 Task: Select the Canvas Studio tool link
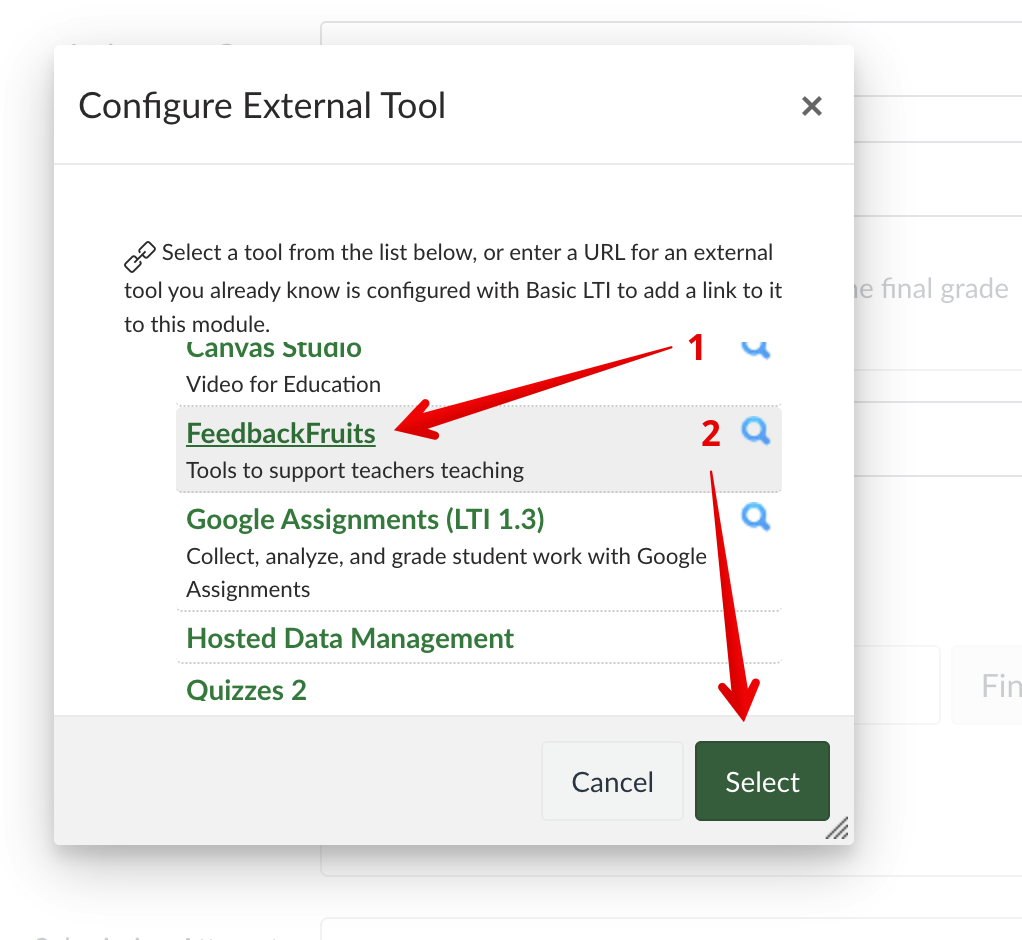point(274,350)
